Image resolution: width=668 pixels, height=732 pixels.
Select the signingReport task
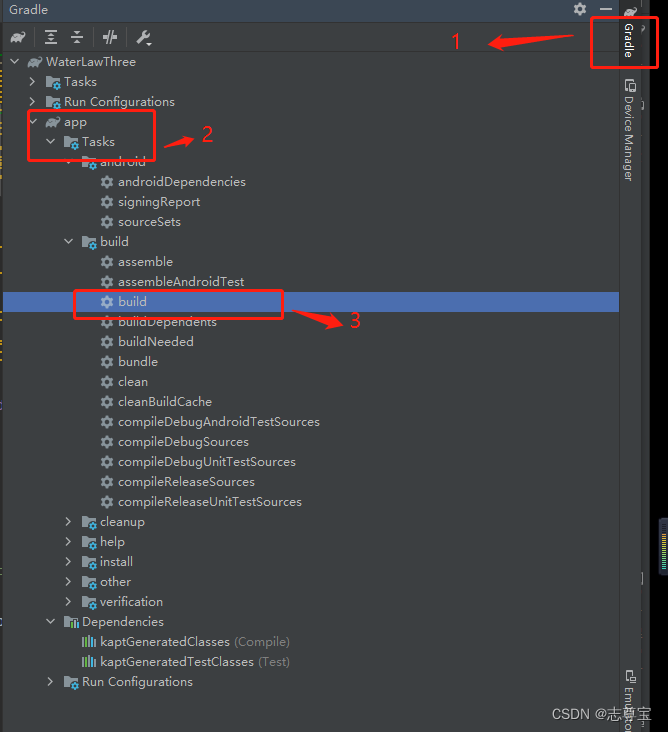159,202
